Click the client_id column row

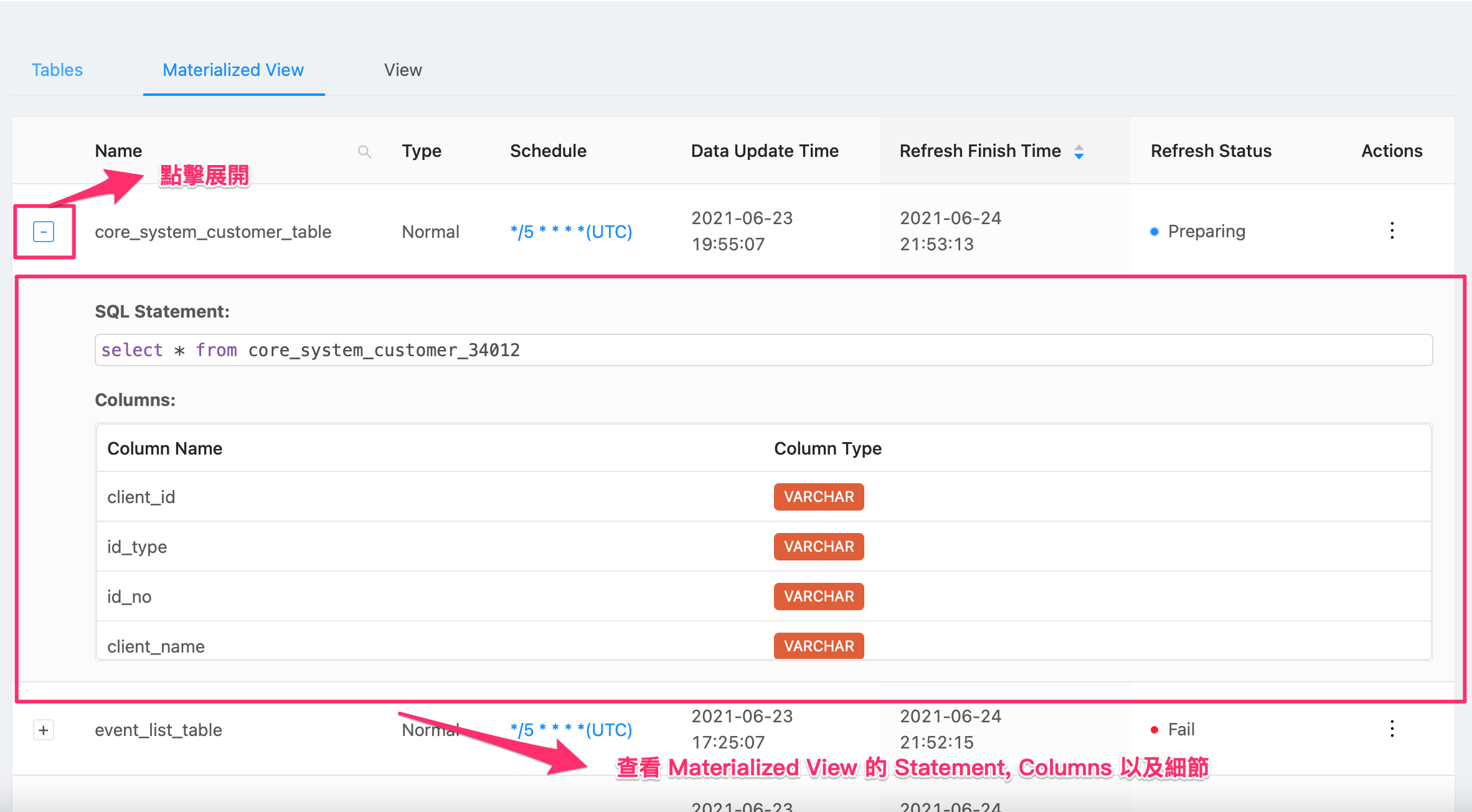pyautogui.click(x=763, y=497)
